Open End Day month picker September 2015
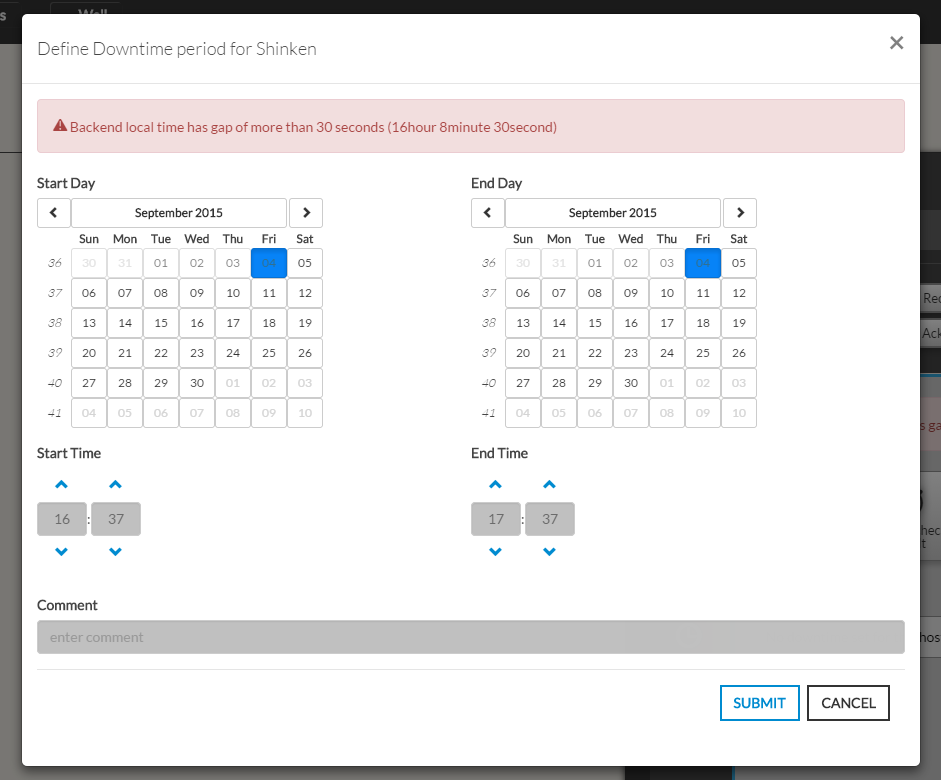Screen dimensions: 941x780 [613, 213]
